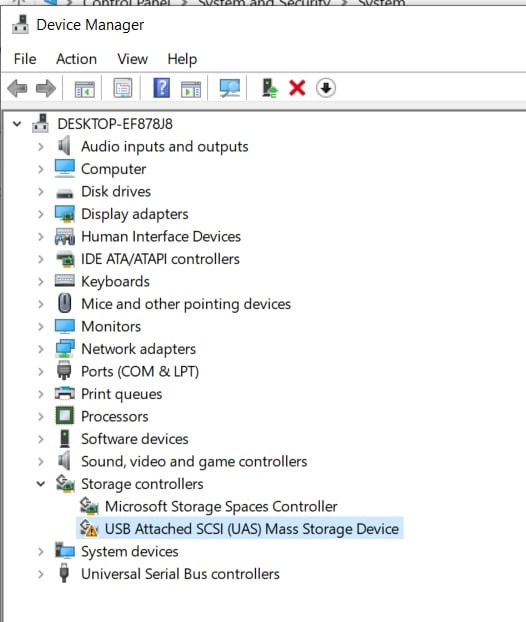Select the Storage controllers label

pos(142,484)
